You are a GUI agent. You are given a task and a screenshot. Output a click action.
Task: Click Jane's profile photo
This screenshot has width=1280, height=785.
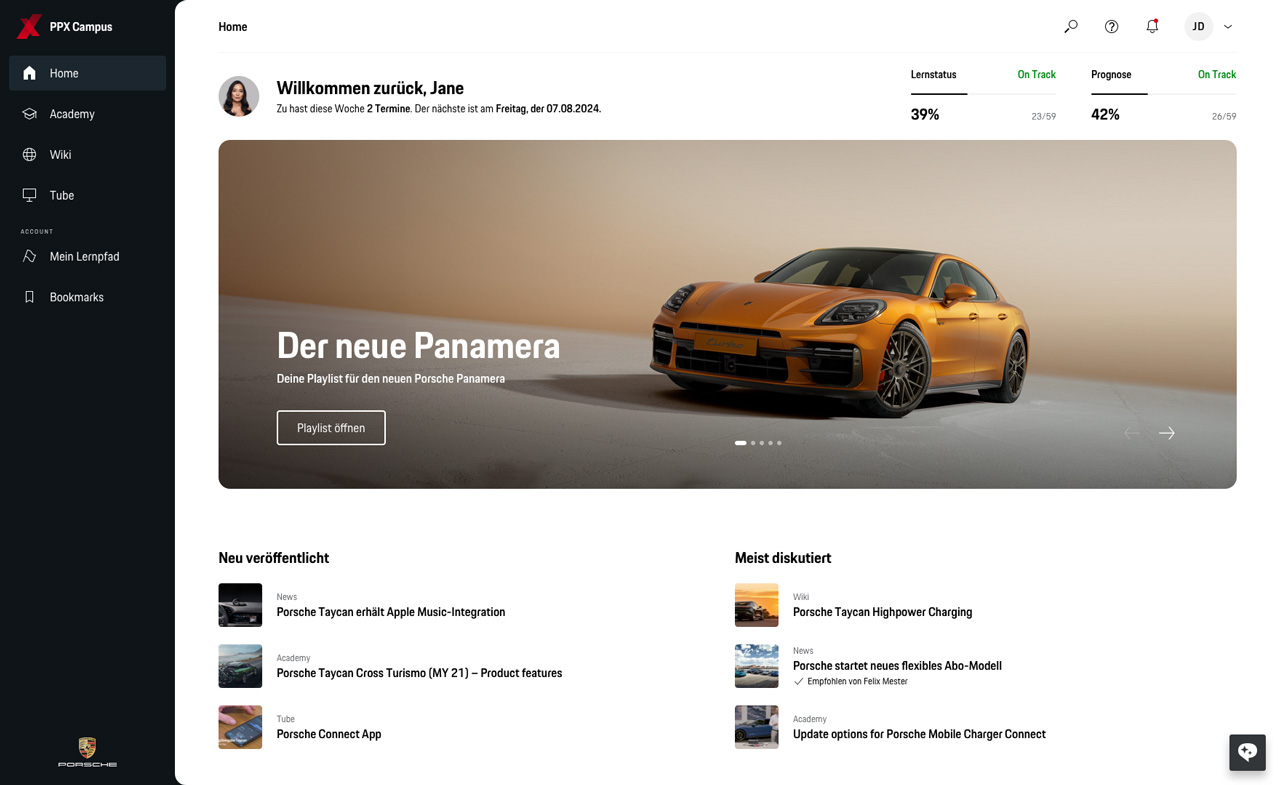click(239, 96)
